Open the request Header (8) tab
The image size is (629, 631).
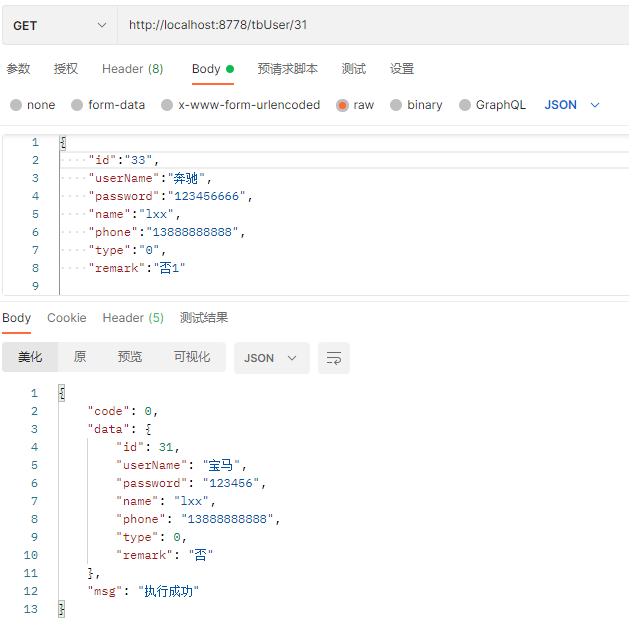coord(132,69)
